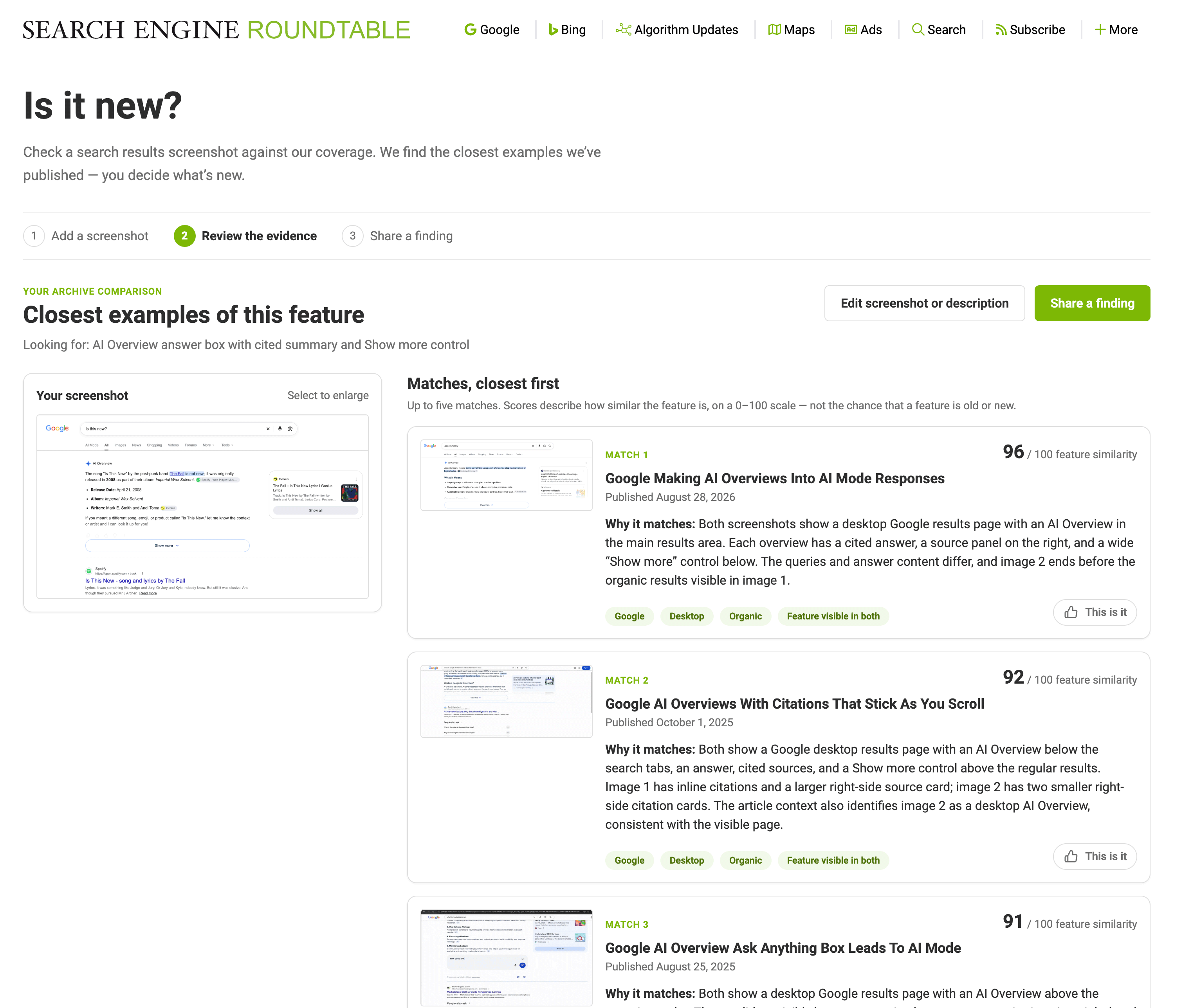Open Algorithm Updates section
Screen dimensions: 1183x1008
tap(677, 30)
